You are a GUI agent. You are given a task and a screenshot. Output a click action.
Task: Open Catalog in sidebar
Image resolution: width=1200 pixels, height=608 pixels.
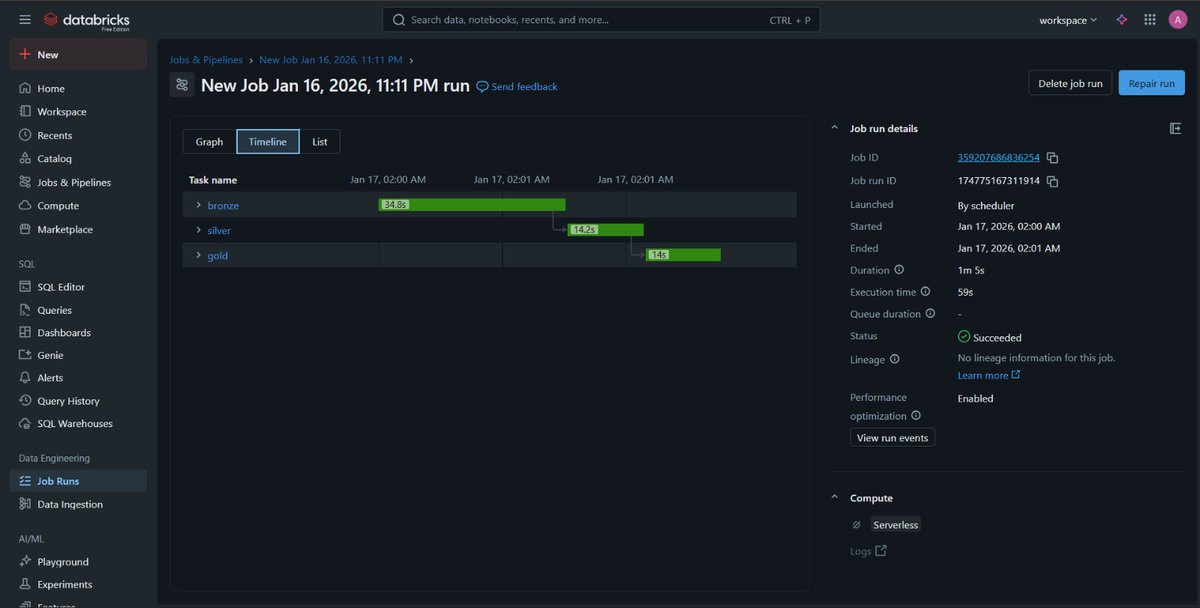pos(79,158)
